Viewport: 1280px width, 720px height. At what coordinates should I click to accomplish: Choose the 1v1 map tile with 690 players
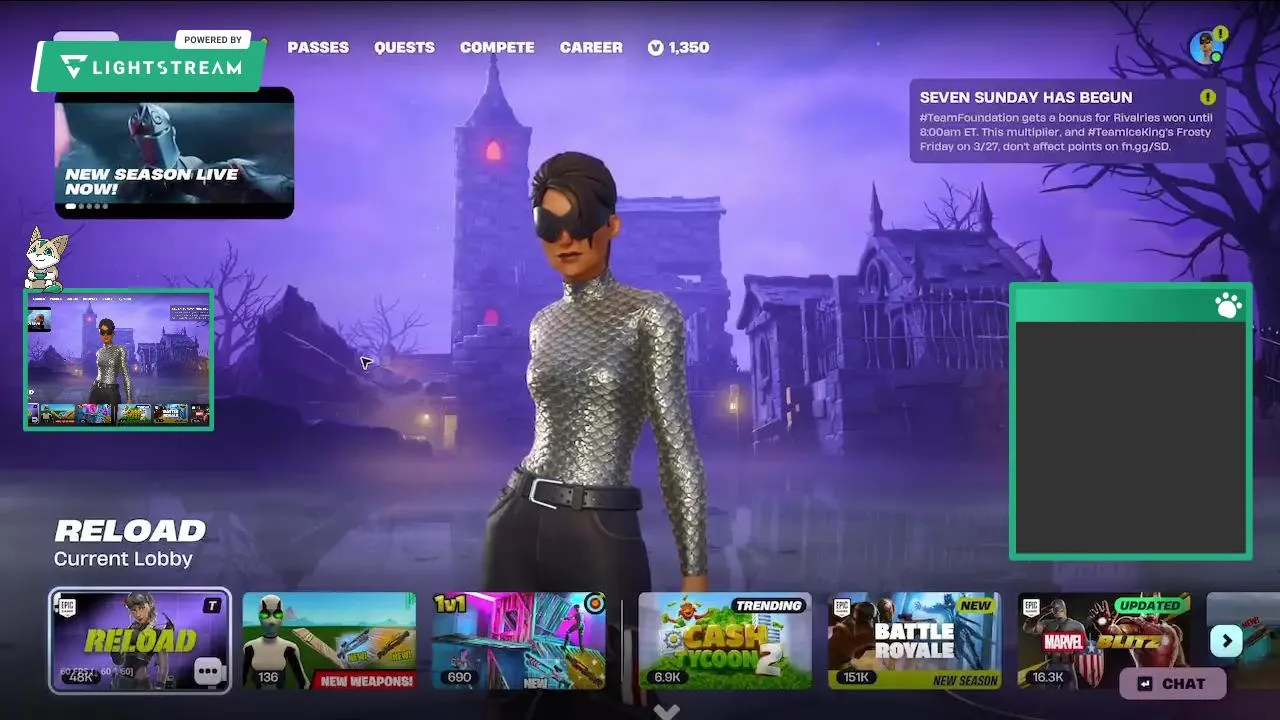pyautogui.click(x=519, y=640)
